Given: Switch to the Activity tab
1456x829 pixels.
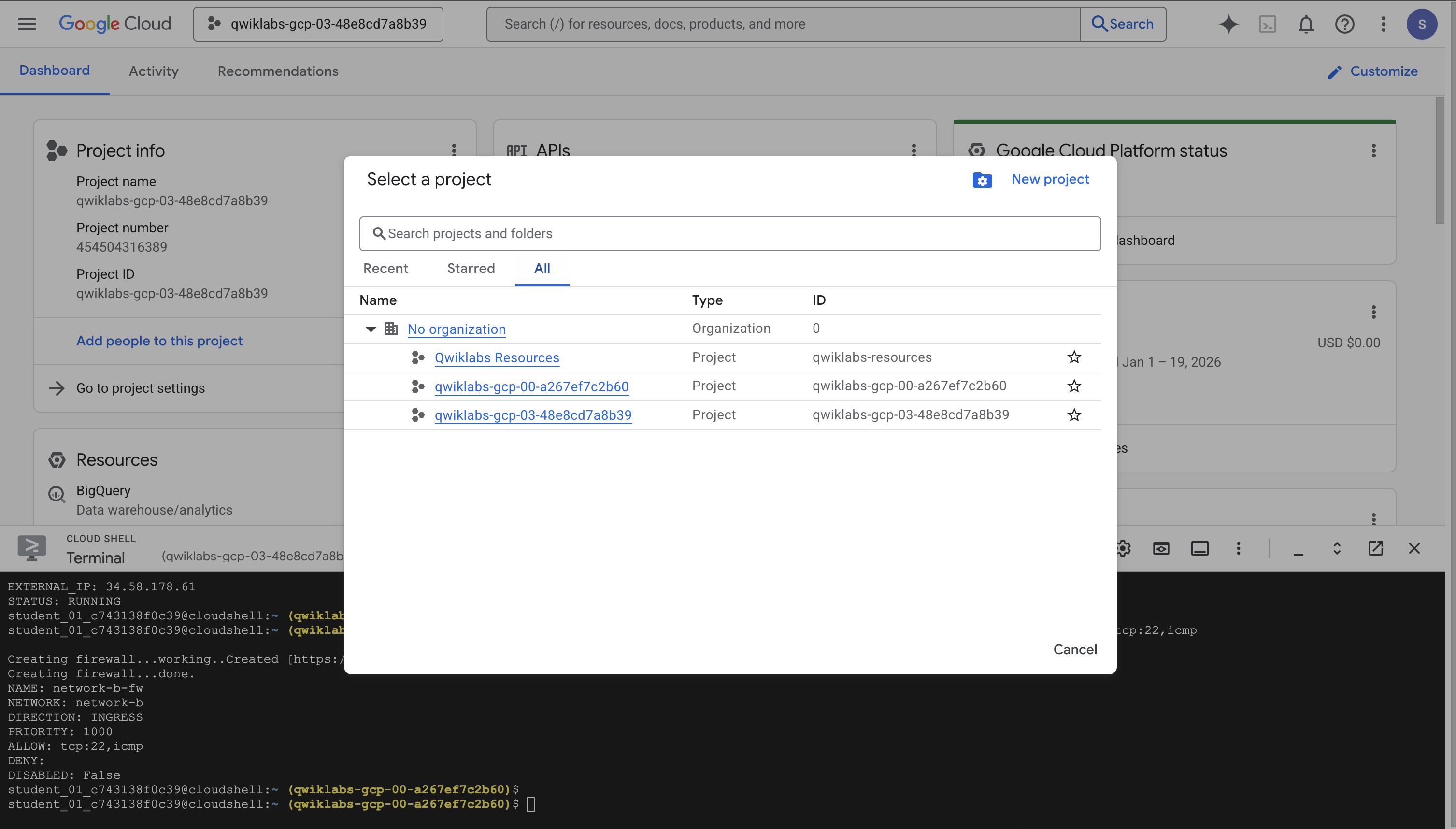Looking at the screenshot, I should point(153,71).
